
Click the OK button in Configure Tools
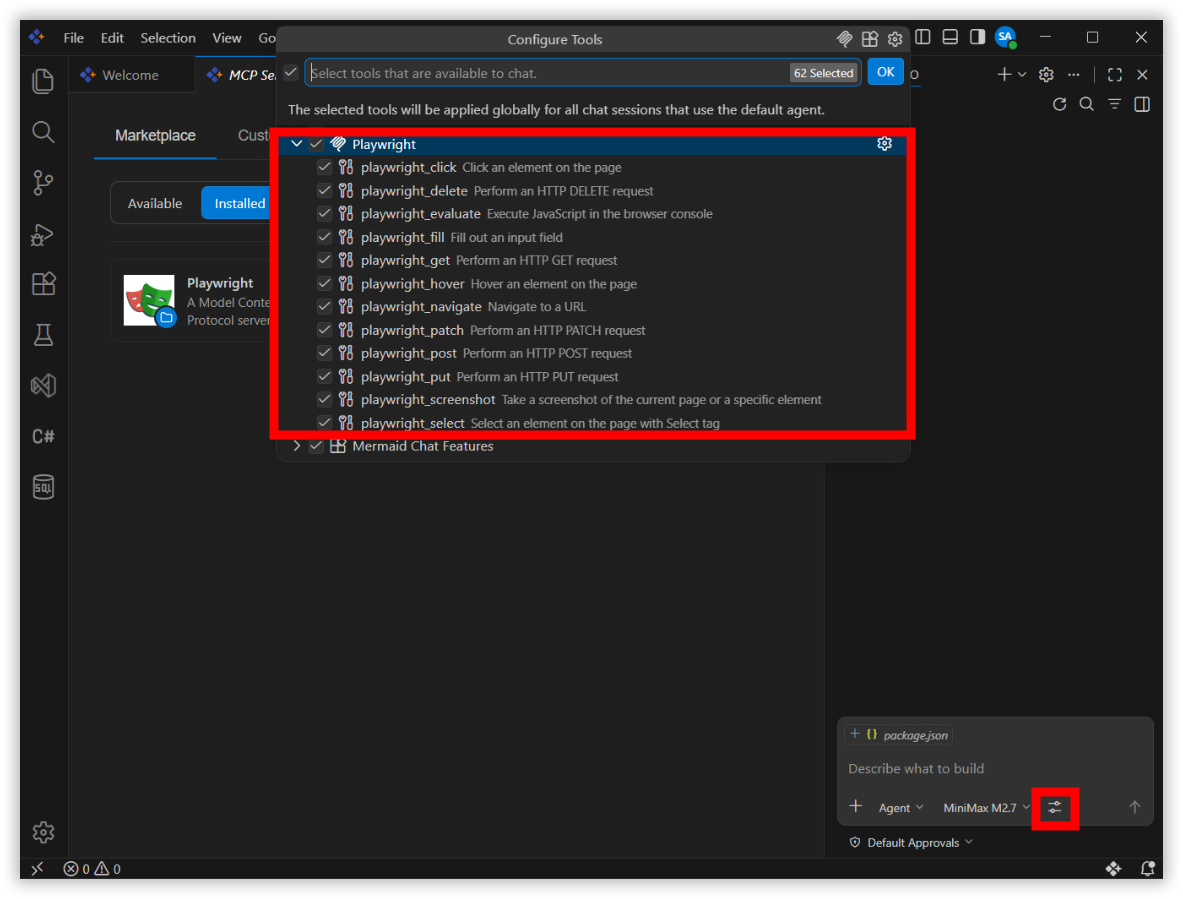pyautogui.click(x=885, y=72)
